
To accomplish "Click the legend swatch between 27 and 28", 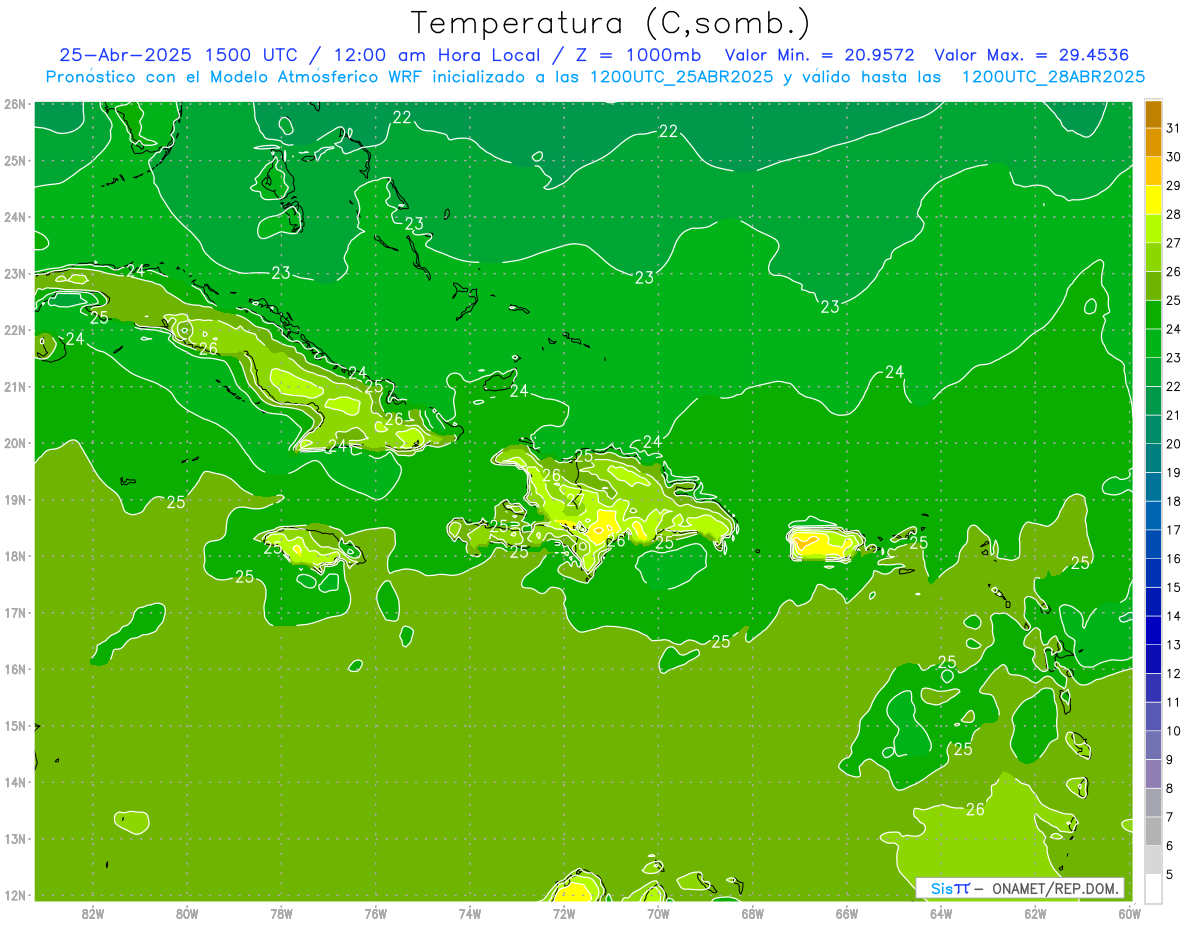I will [1154, 228].
